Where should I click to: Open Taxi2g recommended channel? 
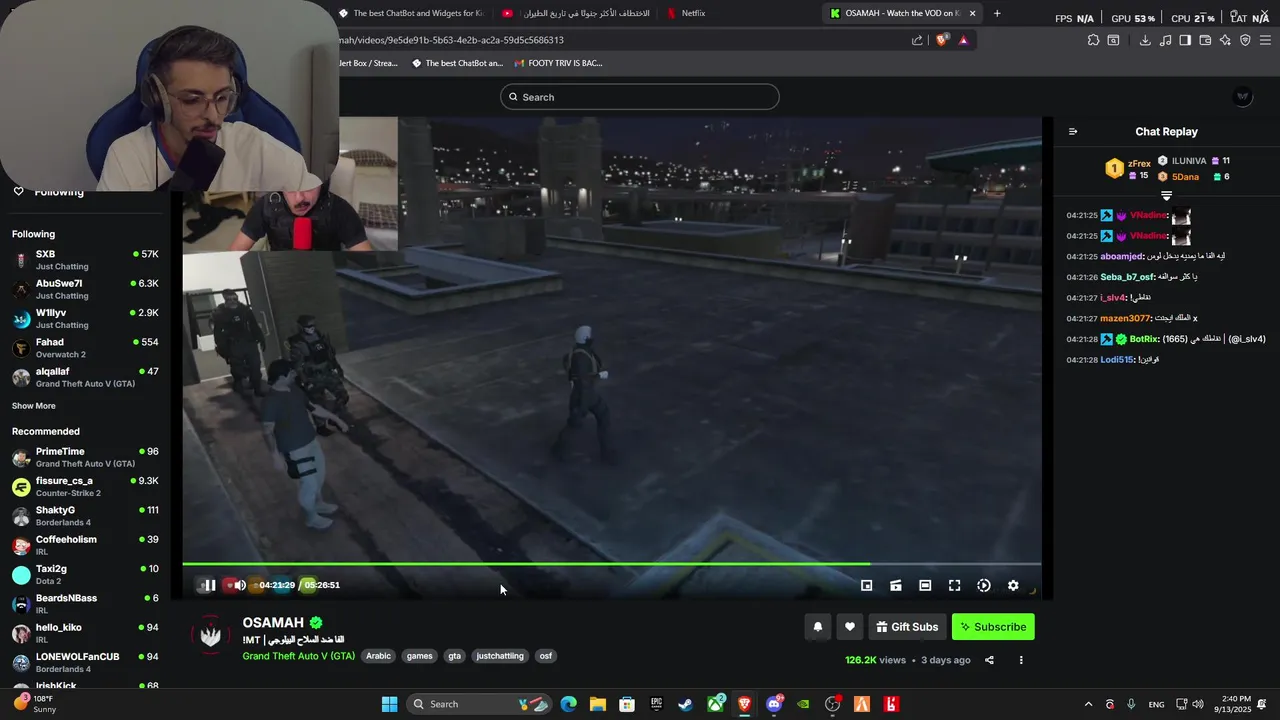pos(85,574)
